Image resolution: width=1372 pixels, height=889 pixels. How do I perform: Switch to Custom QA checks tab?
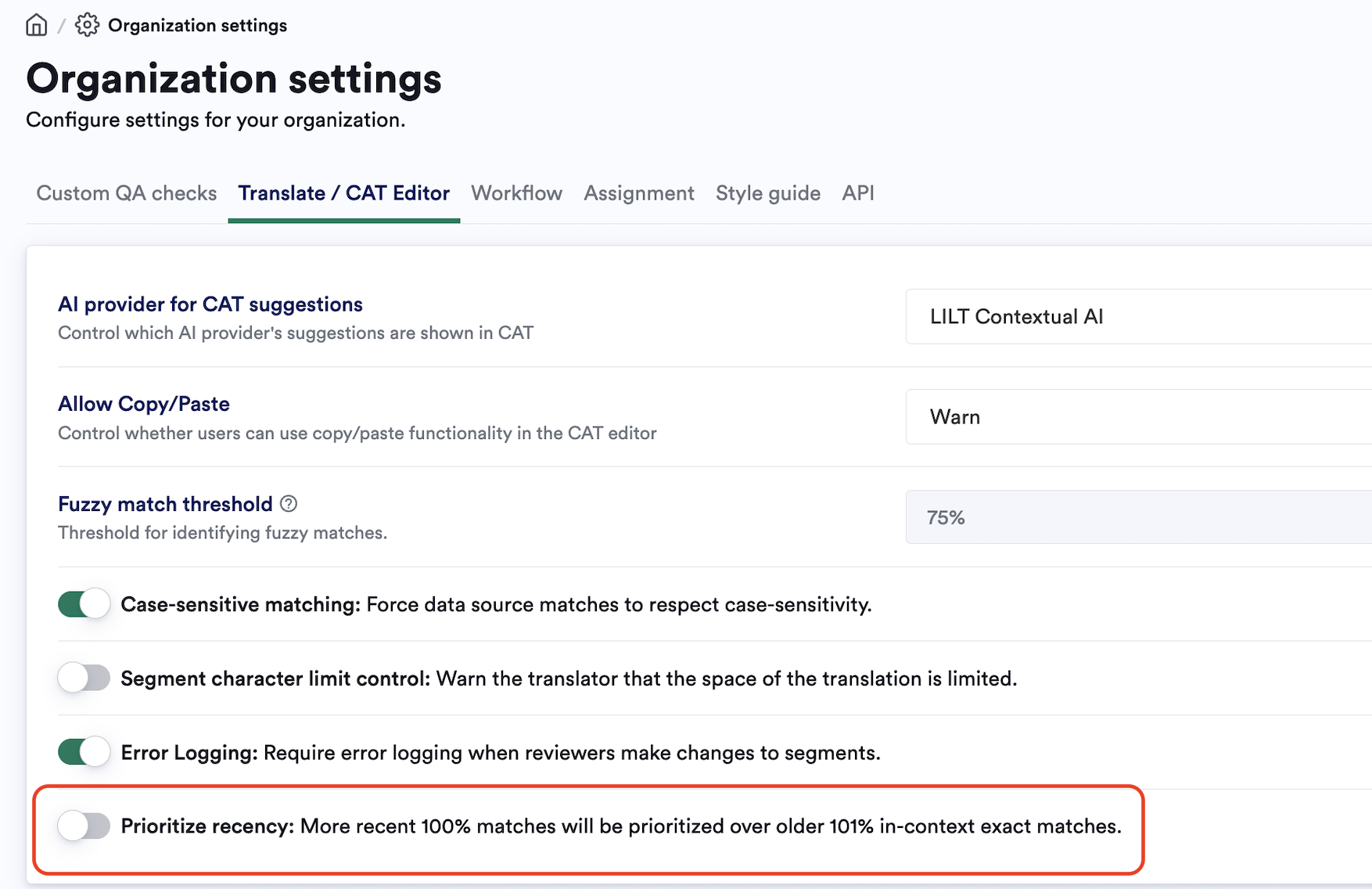click(127, 193)
